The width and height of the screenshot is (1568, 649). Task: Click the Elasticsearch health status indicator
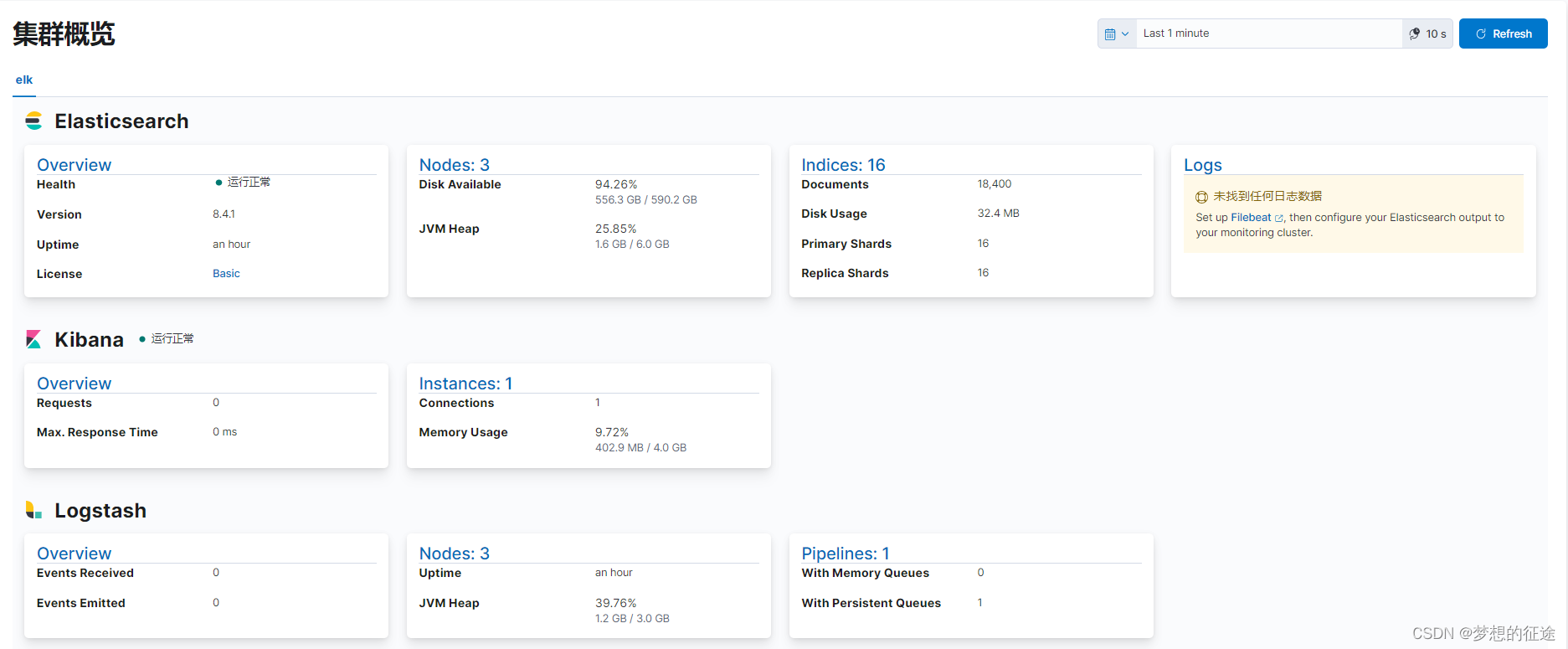tap(243, 182)
